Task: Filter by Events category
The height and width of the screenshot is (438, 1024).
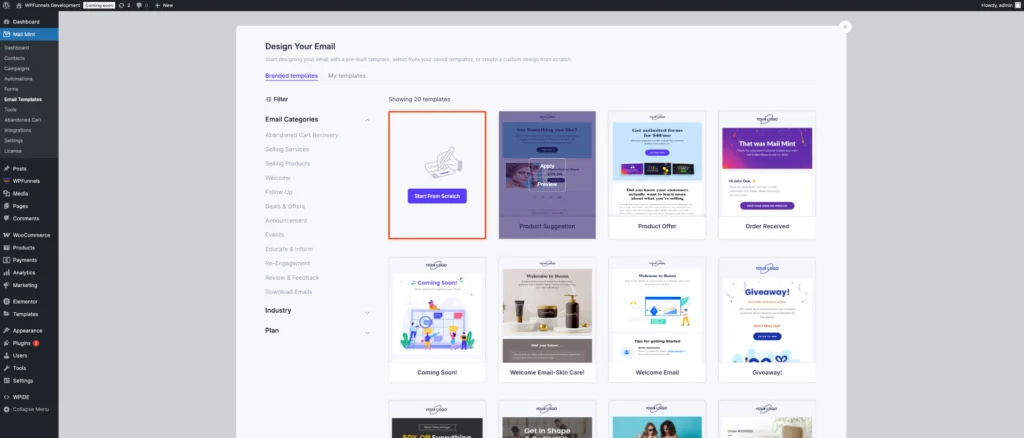Action: click(x=274, y=234)
